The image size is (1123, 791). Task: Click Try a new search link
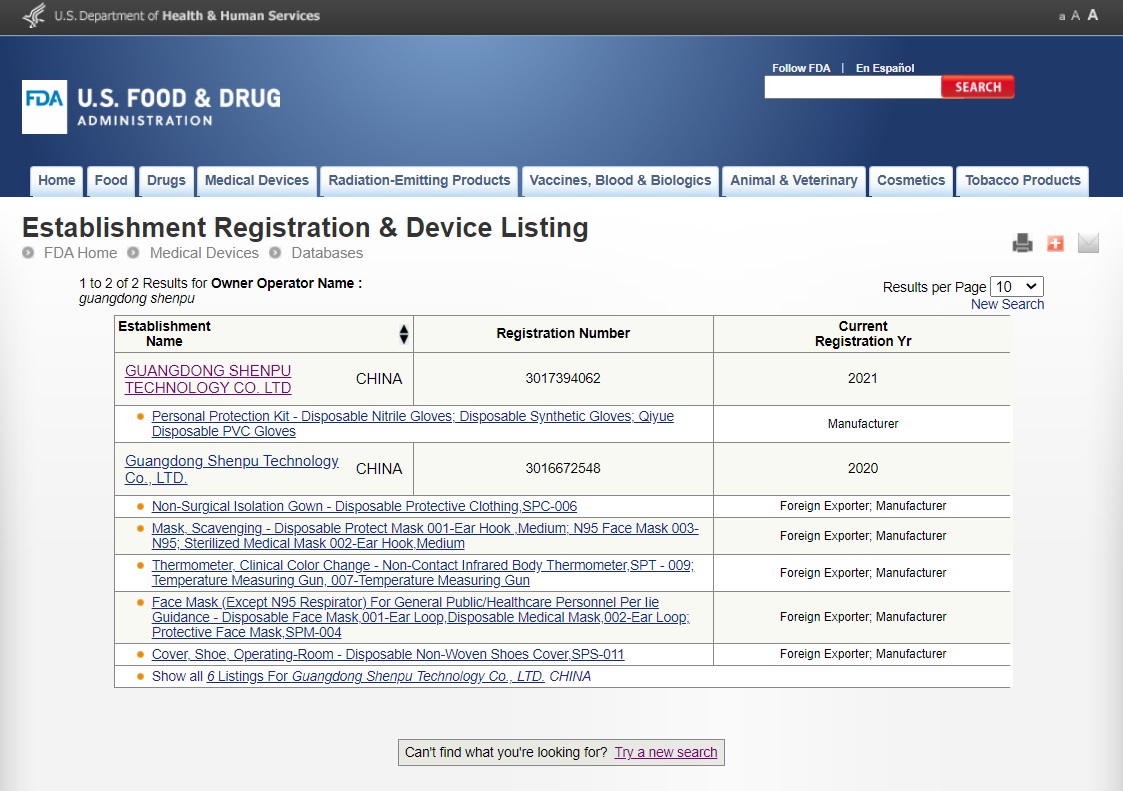[x=665, y=752]
